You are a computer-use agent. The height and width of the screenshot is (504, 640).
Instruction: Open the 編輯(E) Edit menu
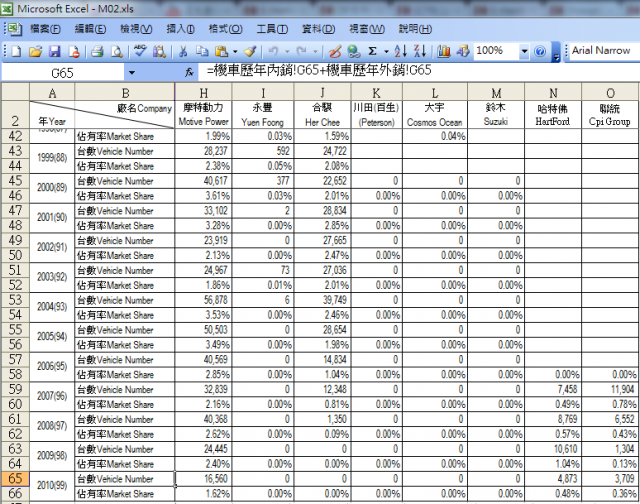coord(90,29)
